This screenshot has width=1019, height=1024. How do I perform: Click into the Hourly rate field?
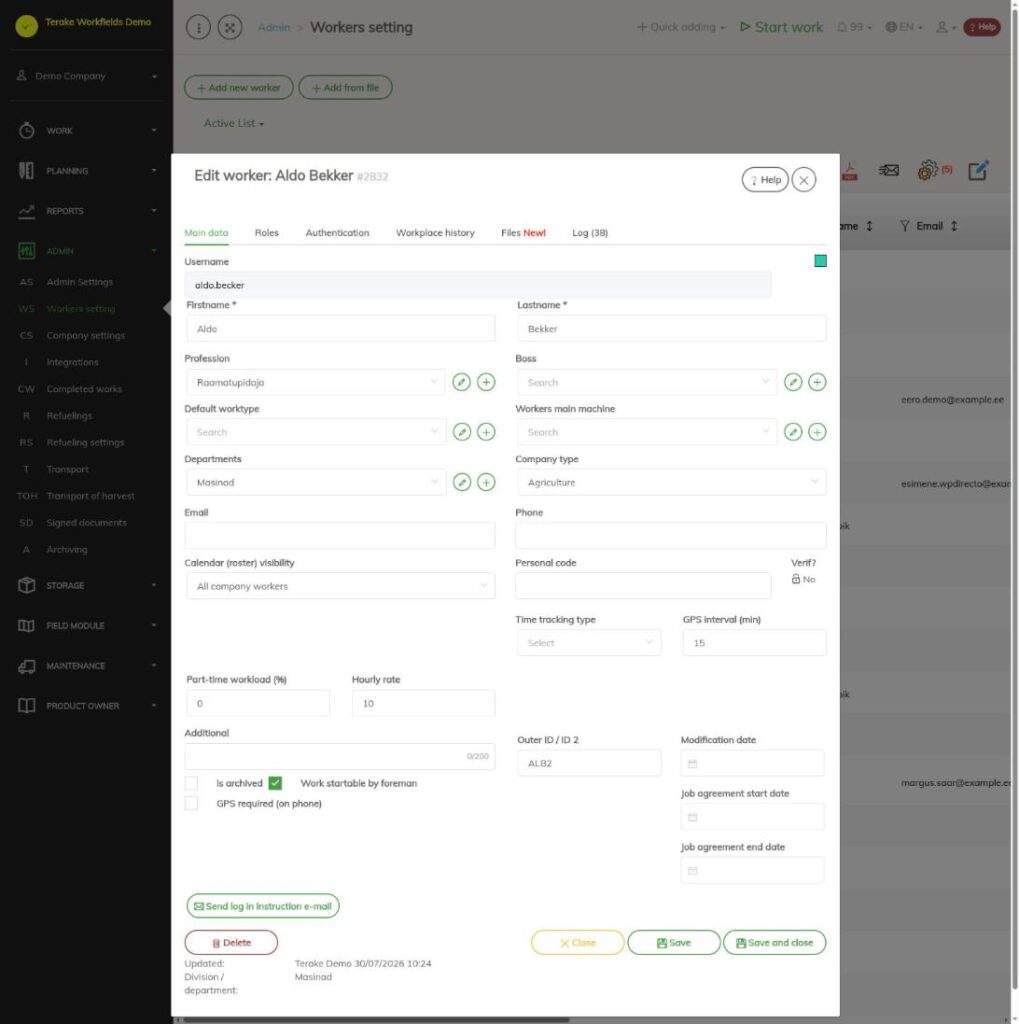423,703
